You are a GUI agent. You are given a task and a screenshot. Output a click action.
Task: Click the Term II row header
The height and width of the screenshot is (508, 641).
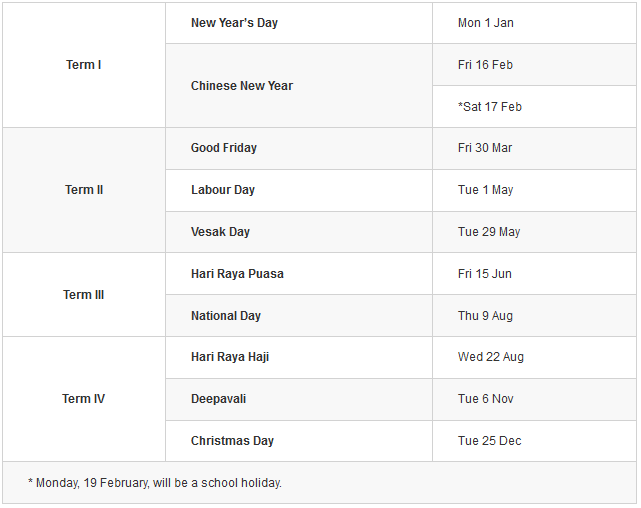(x=84, y=190)
